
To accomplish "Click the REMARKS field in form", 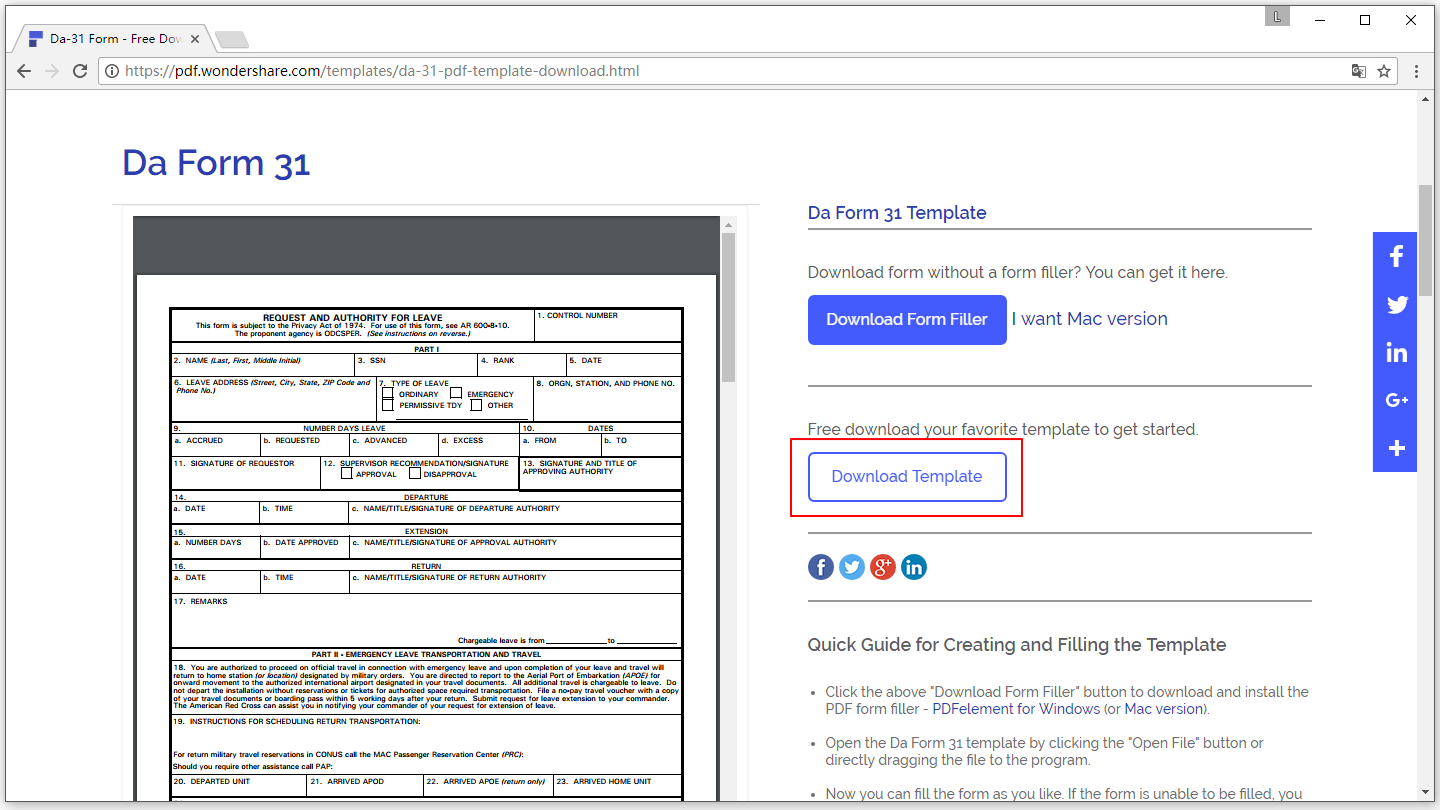I will [427, 621].
